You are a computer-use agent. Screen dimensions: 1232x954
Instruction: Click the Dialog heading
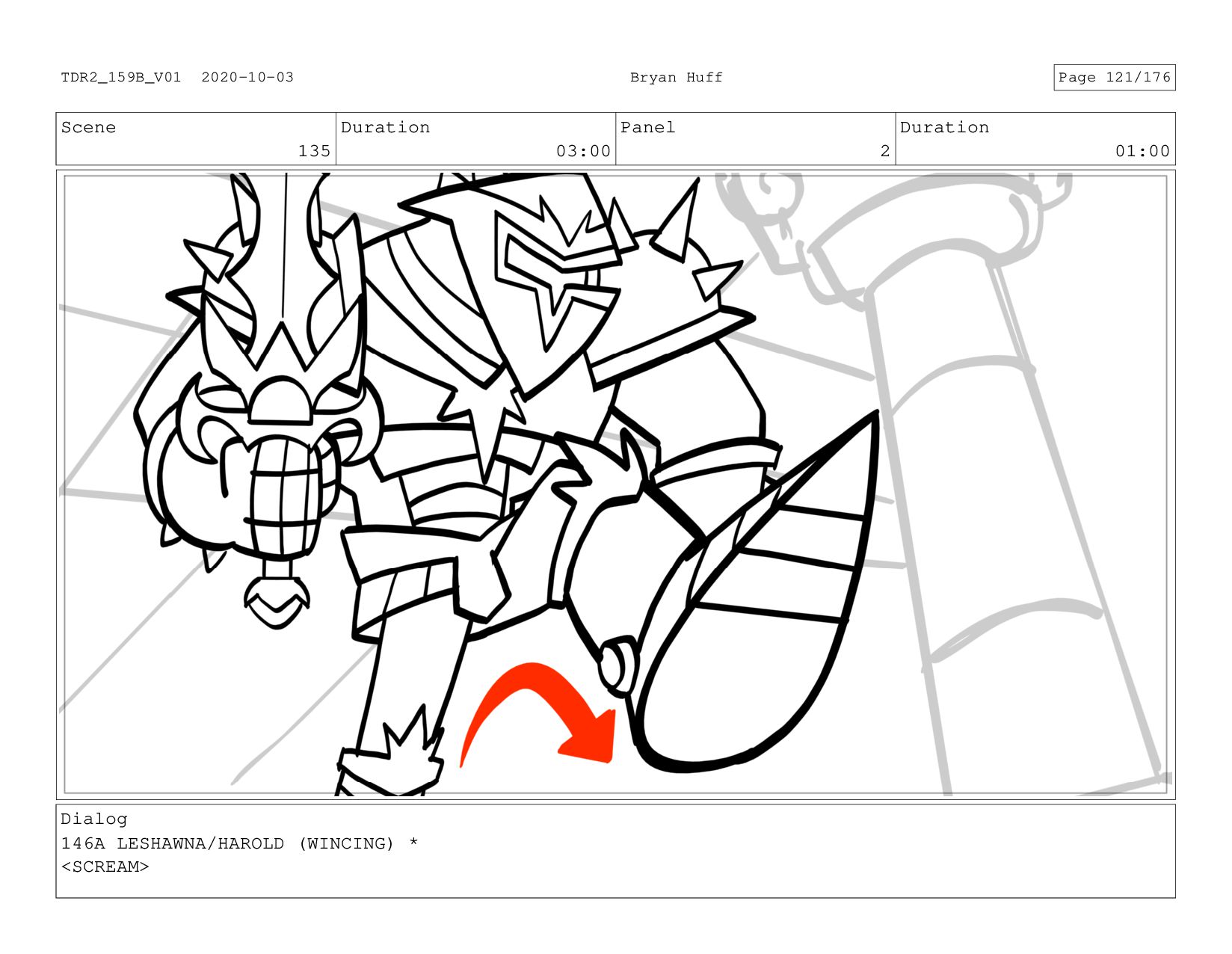coord(94,819)
